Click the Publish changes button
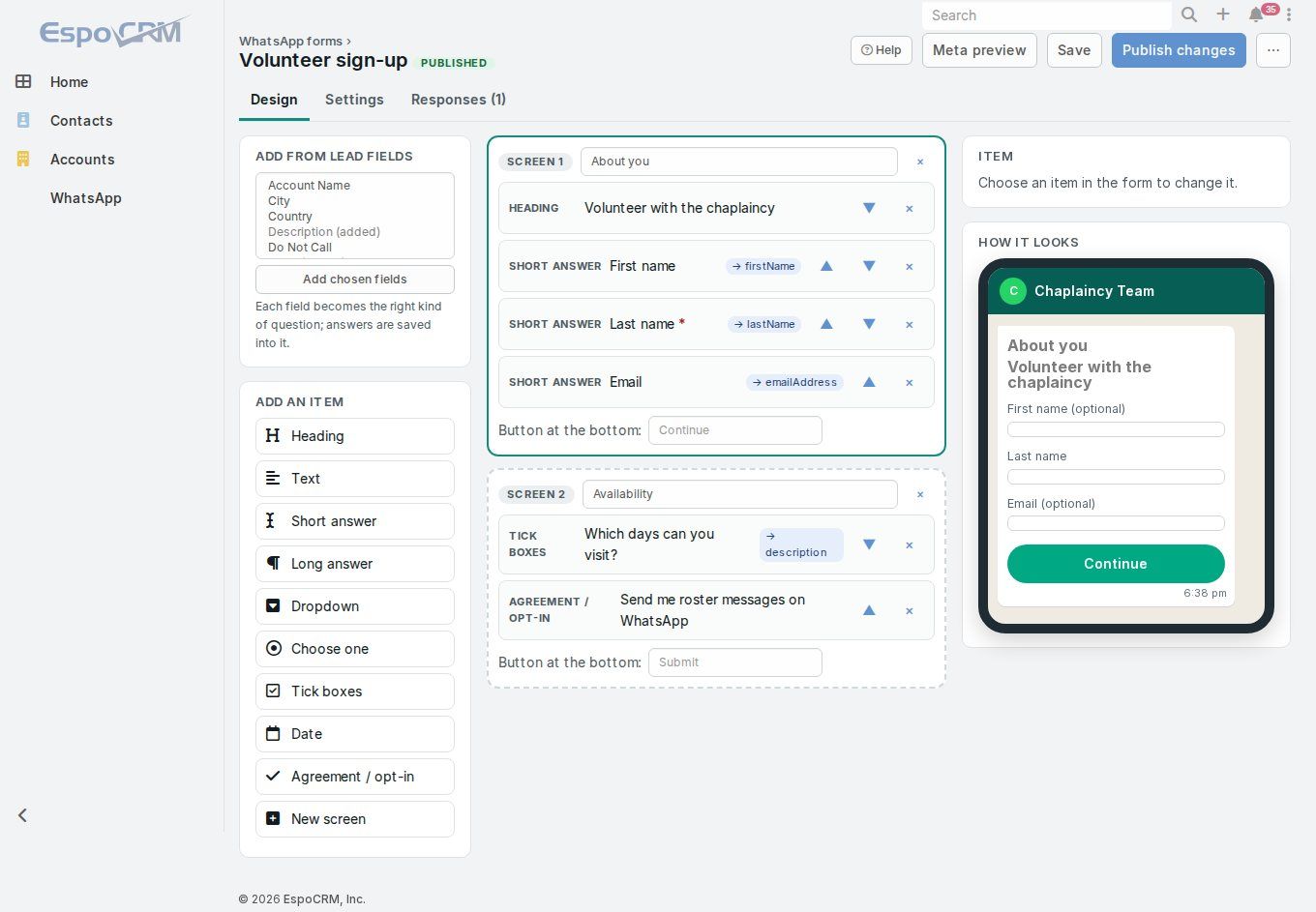 1179,50
